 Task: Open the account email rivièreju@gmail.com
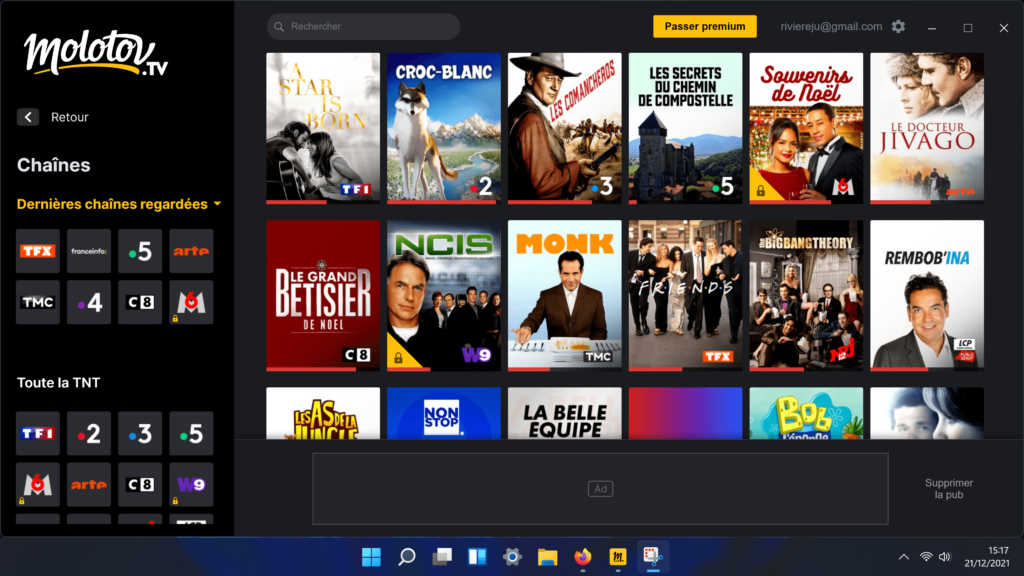pos(831,27)
